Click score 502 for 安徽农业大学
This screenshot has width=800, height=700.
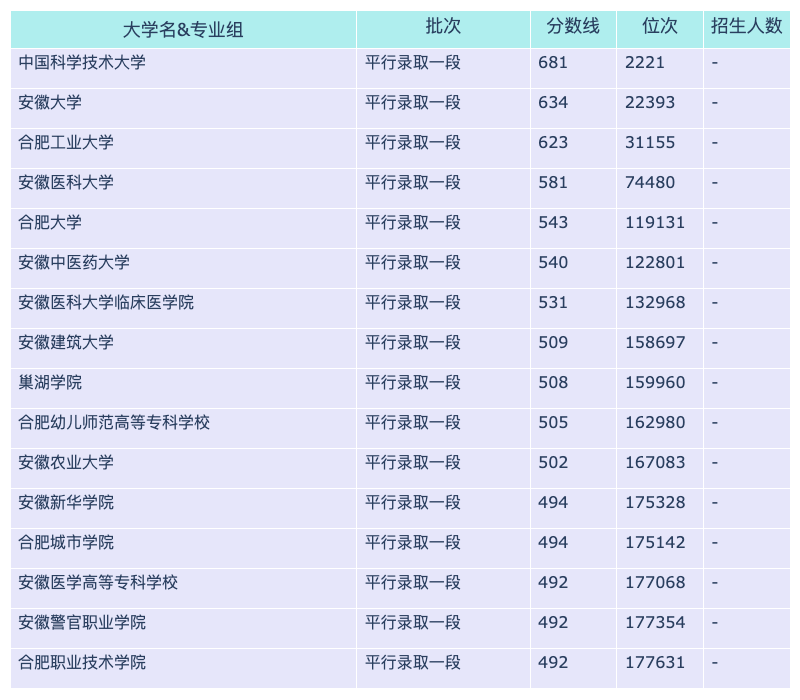[553, 462]
